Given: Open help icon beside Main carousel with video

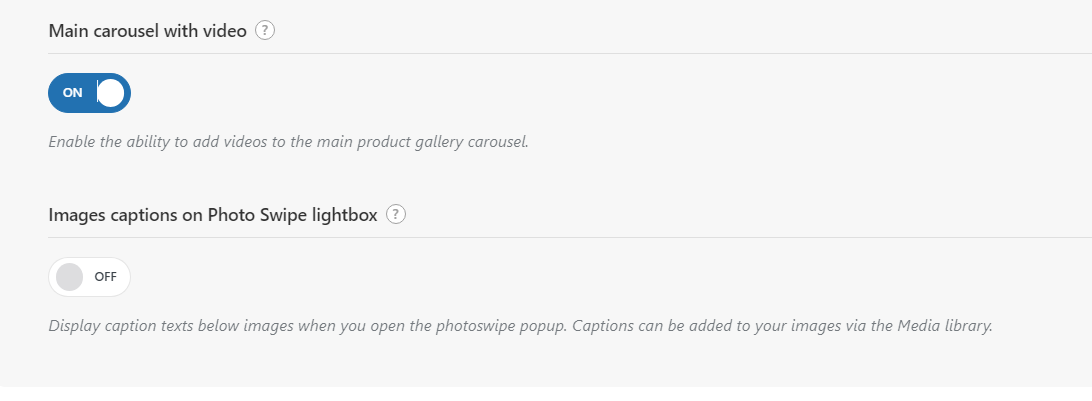Looking at the screenshot, I should click(265, 31).
